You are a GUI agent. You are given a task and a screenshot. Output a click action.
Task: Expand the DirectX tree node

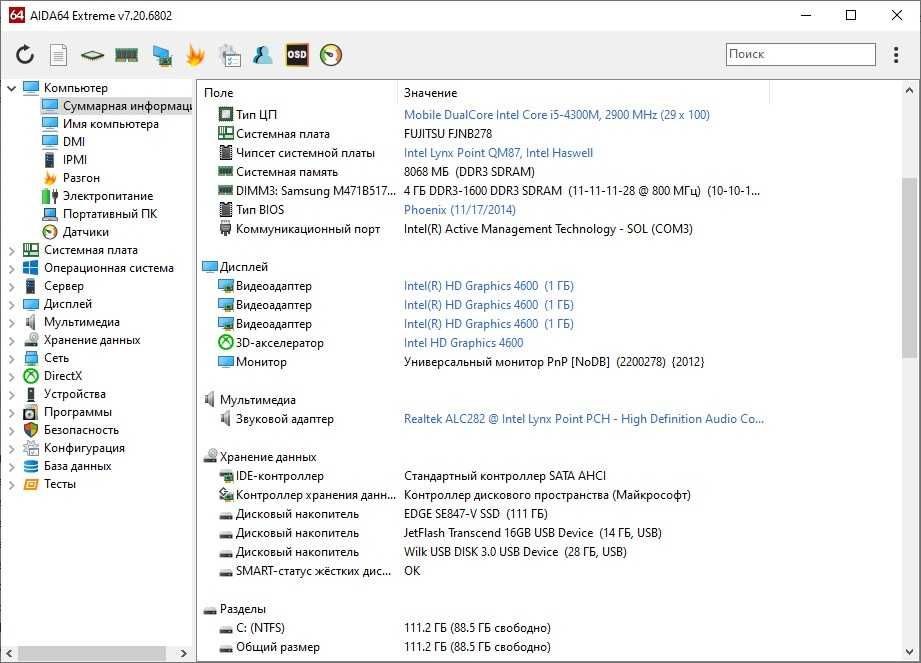[11, 376]
